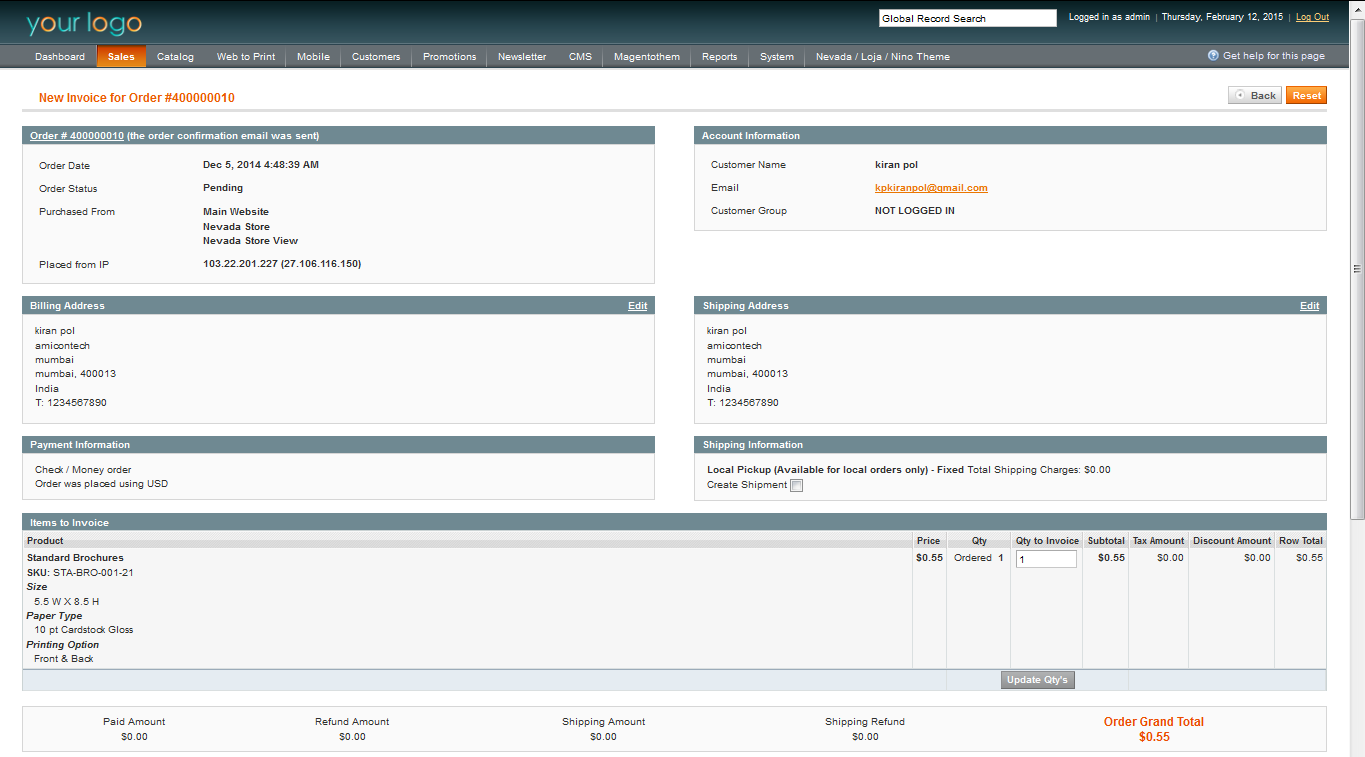The image size is (1365, 757).
Task: Open the CMS menu
Action: coord(580,57)
